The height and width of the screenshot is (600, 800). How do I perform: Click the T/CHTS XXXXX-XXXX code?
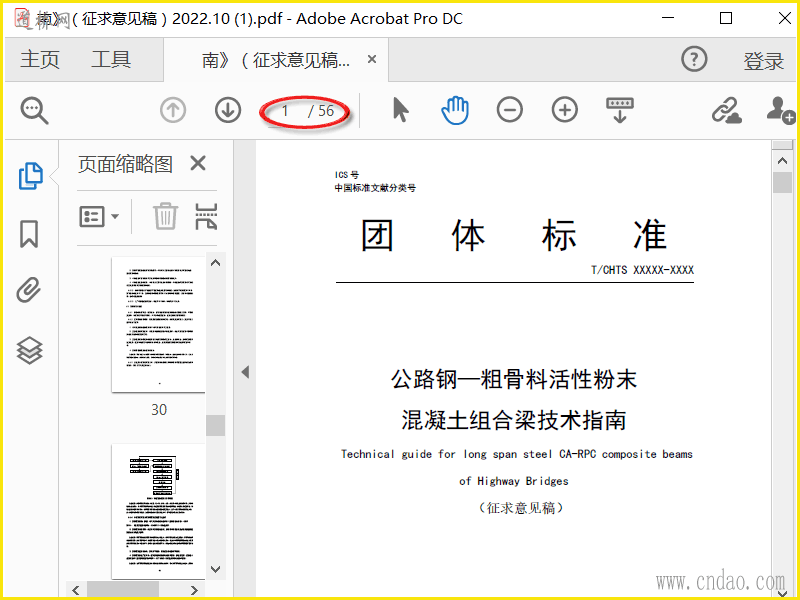click(x=642, y=270)
